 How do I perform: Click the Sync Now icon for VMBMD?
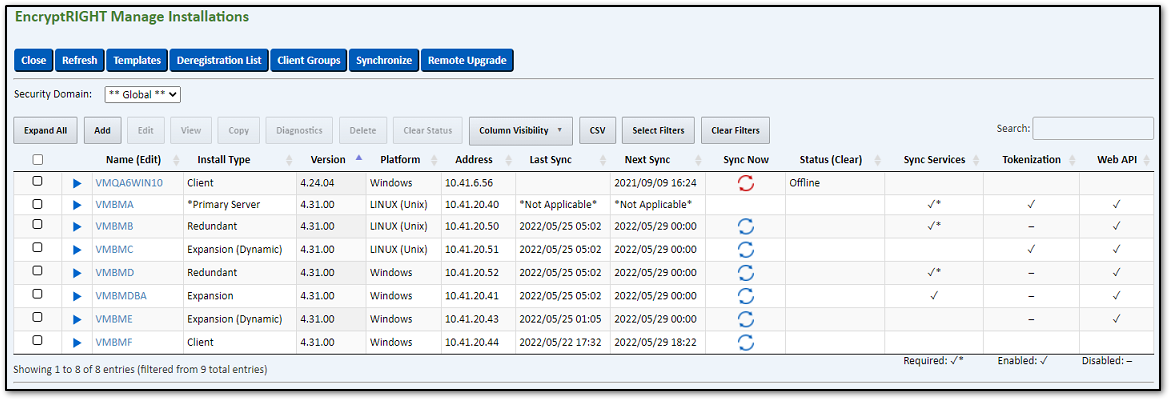tap(745, 273)
